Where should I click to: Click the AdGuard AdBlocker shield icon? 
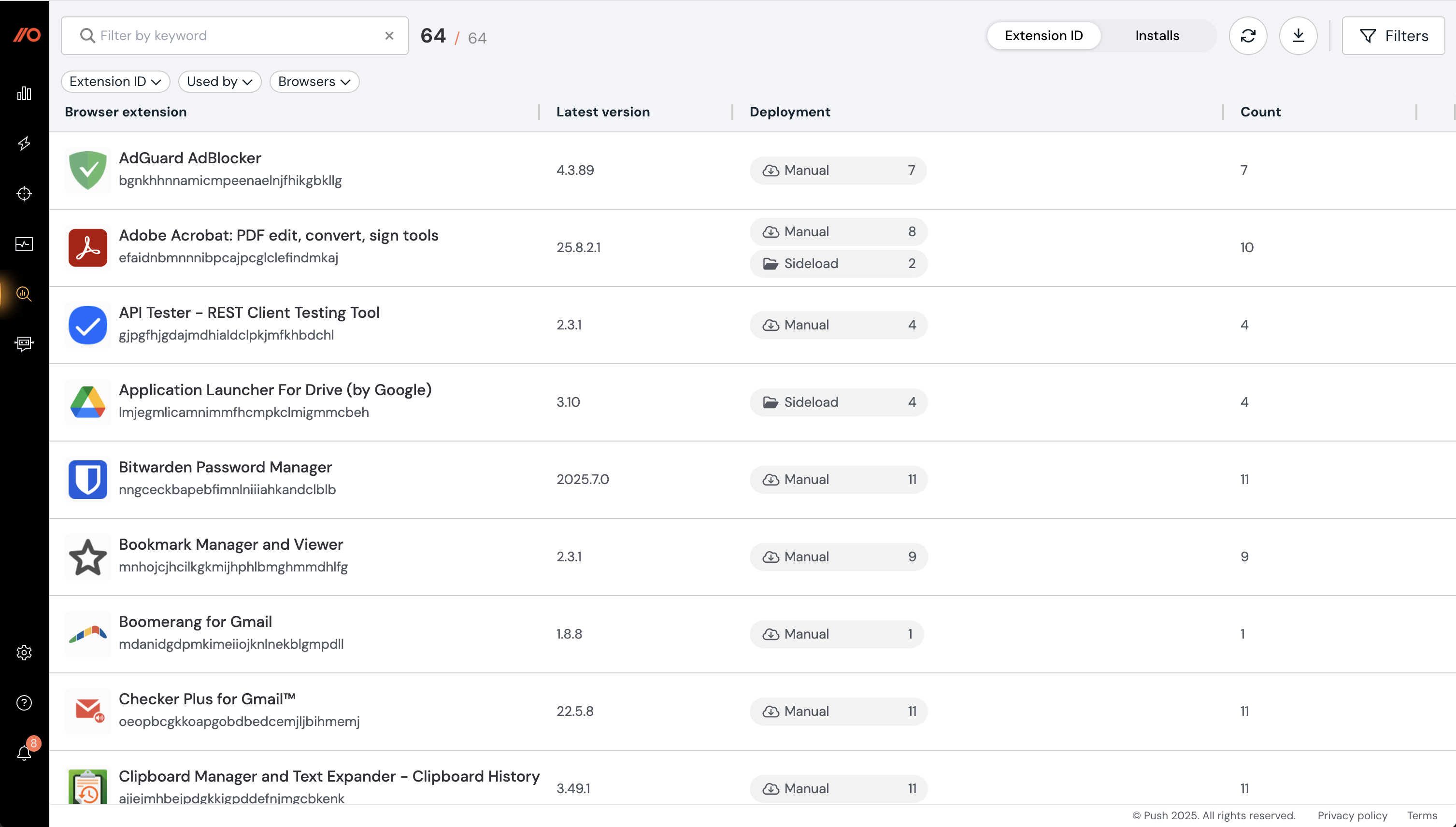click(87, 171)
